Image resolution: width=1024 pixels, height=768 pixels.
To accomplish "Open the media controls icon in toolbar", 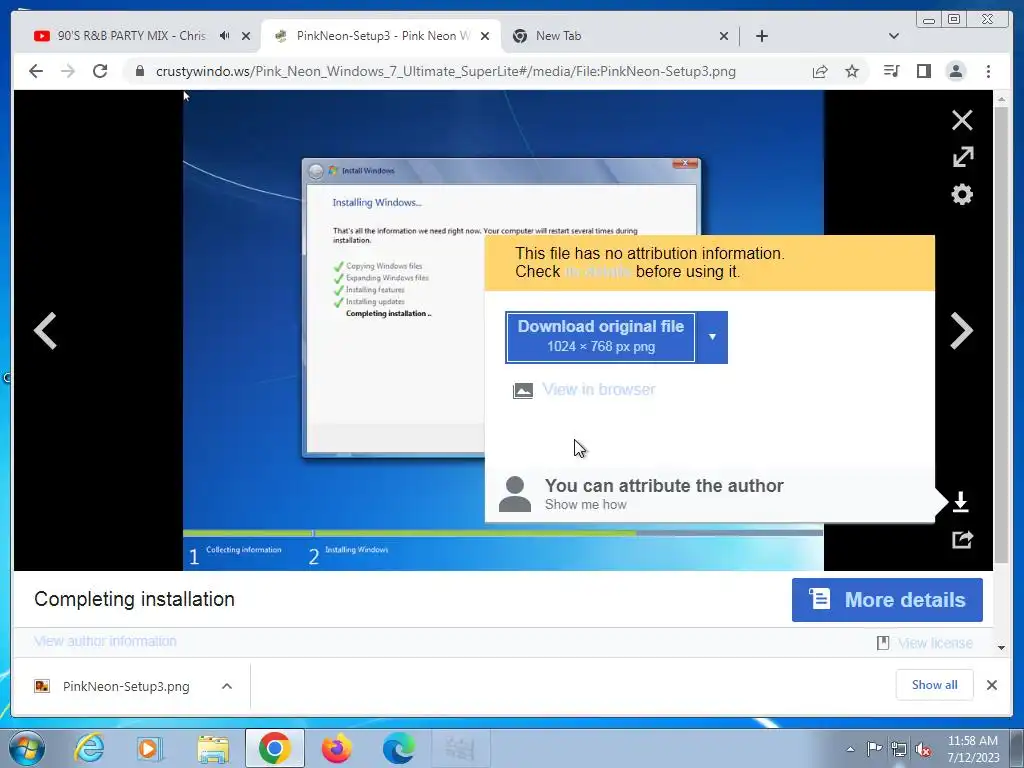I will point(891,71).
